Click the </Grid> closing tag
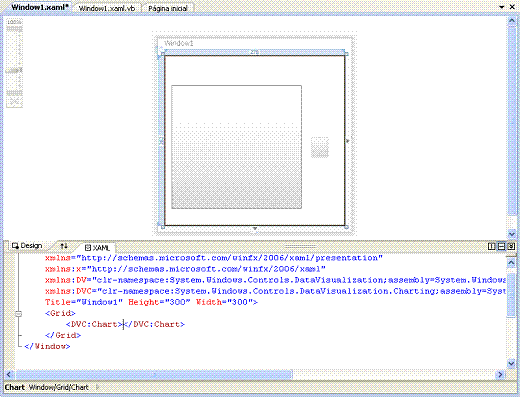 click(x=63, y=335)
